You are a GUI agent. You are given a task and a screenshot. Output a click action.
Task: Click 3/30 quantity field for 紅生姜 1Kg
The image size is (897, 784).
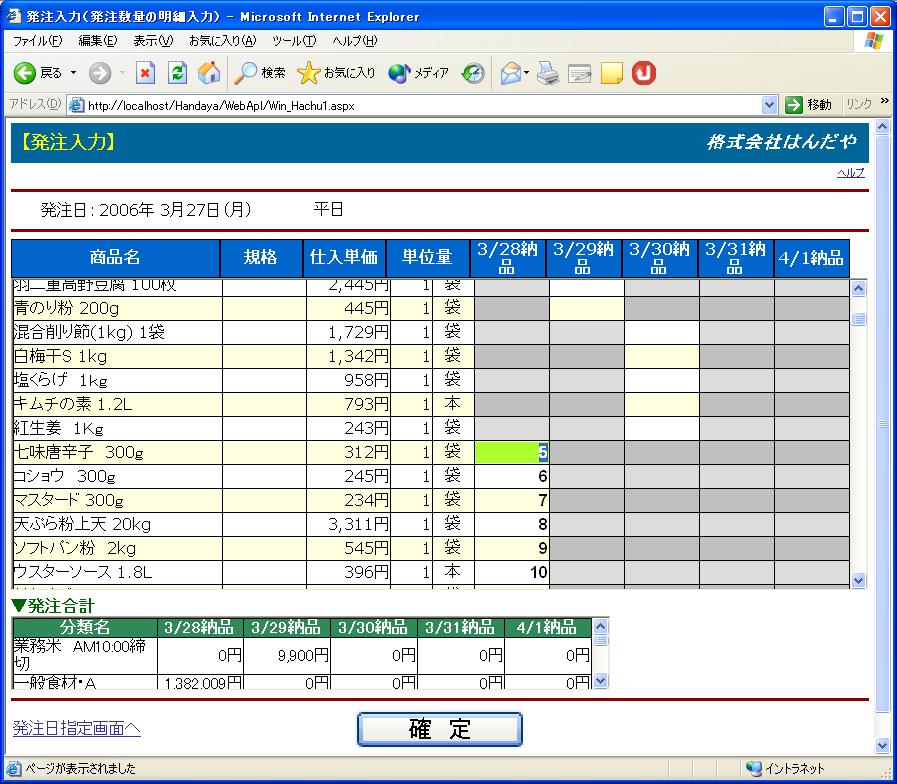[661, 428]
